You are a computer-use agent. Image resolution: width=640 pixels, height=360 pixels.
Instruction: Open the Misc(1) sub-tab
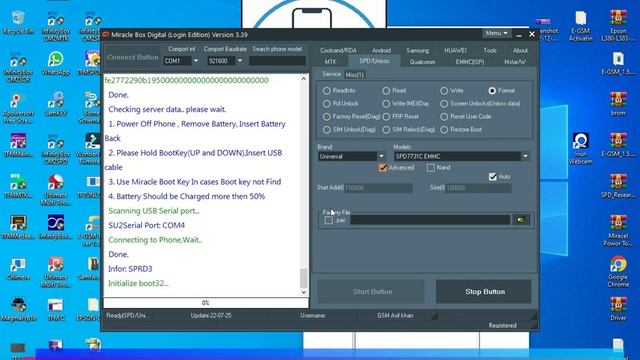point(354,75)
